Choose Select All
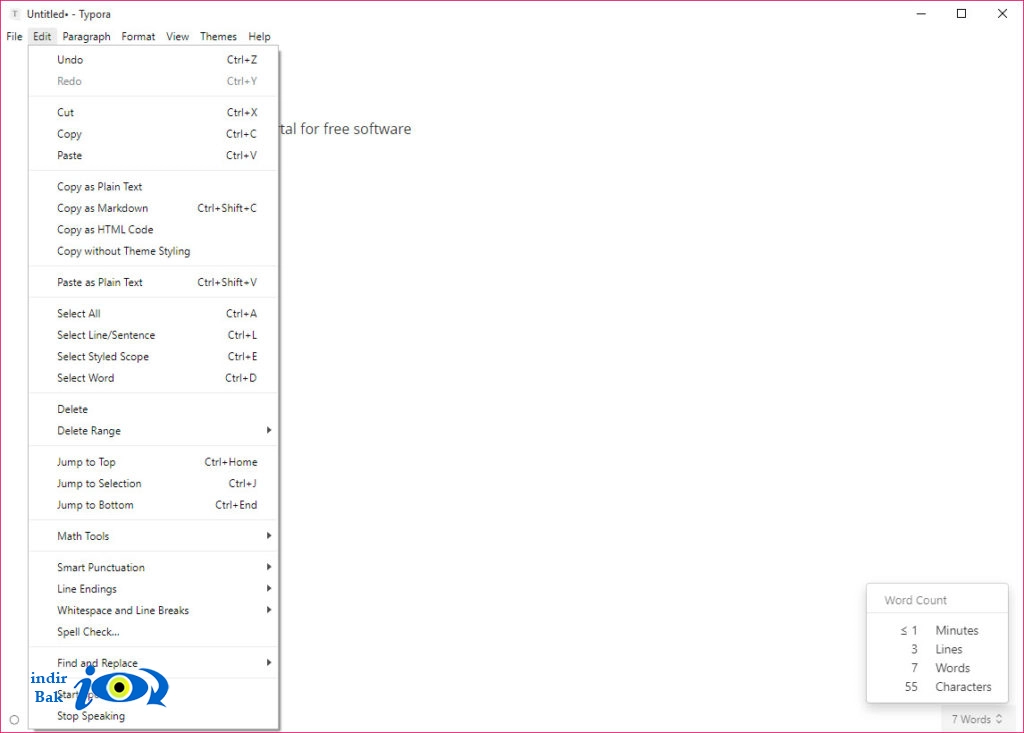This screenshot has height=733, width=1024. (154, 314)
